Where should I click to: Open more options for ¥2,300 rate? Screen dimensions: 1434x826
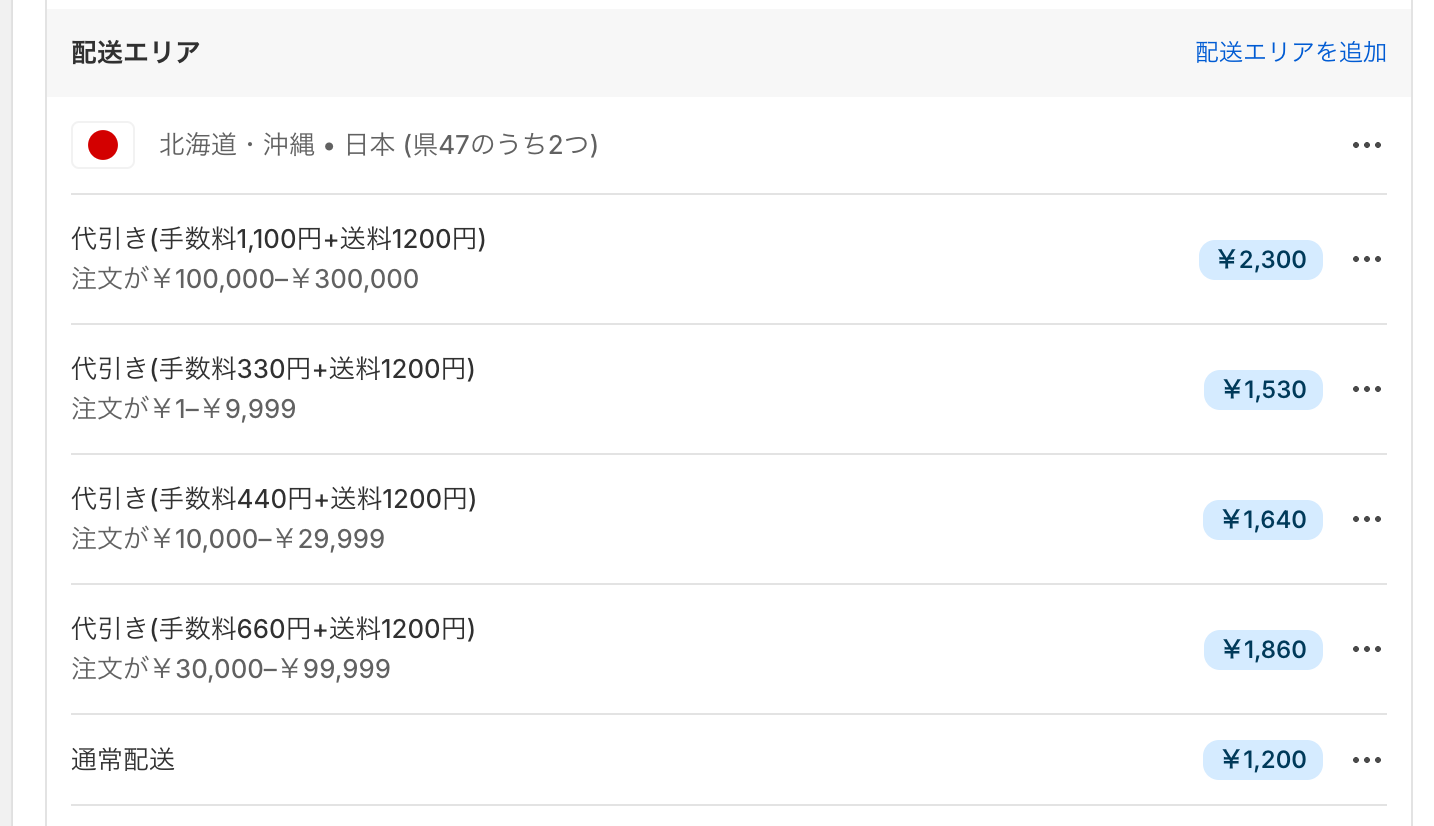pyautogui.click(x=1366, y=260)
